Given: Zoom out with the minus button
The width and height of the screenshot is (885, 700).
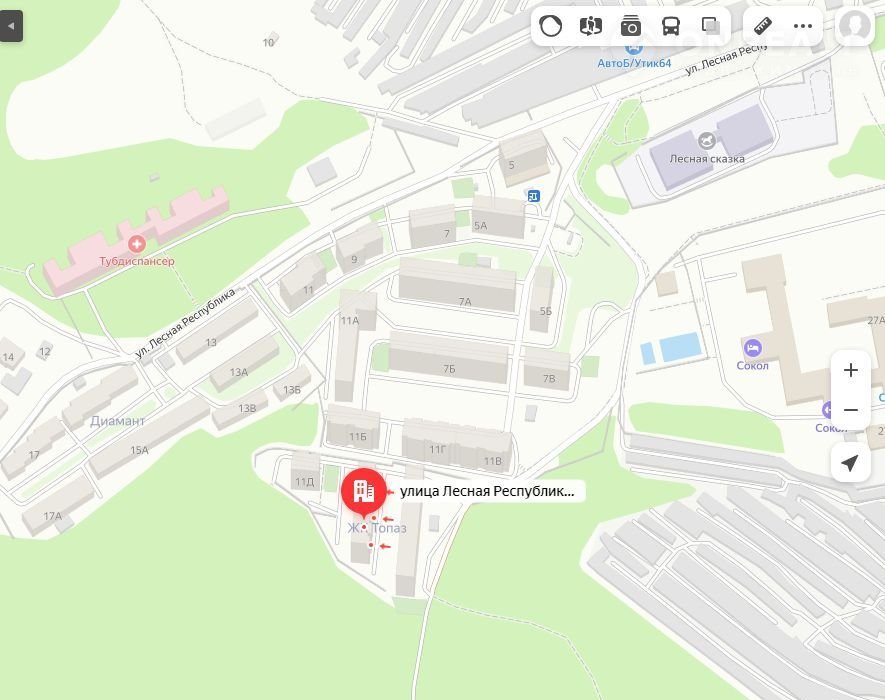Looking at the screenshot, I should (851, 410).
